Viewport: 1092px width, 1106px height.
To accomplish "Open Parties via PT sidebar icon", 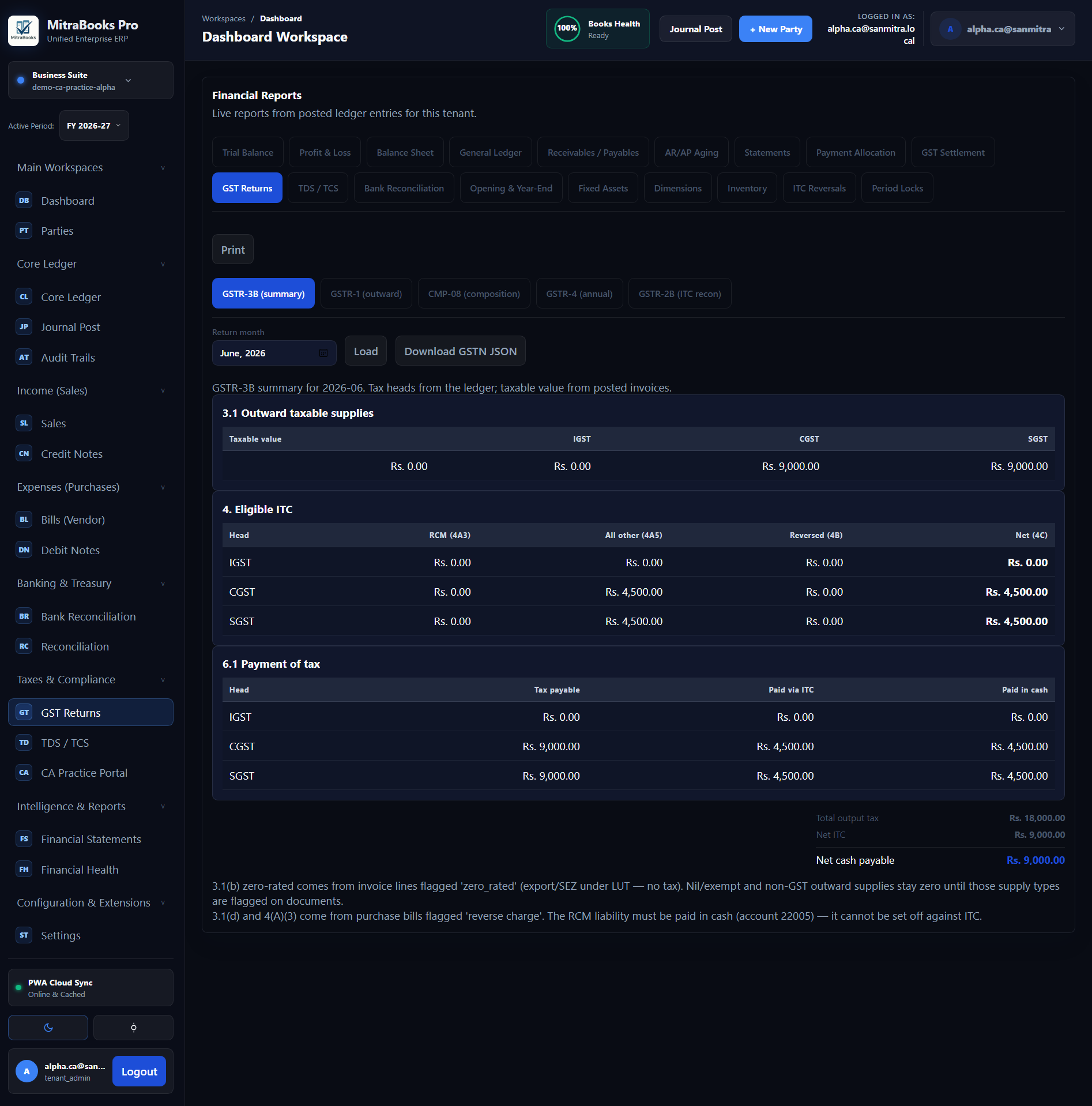I will point(24,231).
